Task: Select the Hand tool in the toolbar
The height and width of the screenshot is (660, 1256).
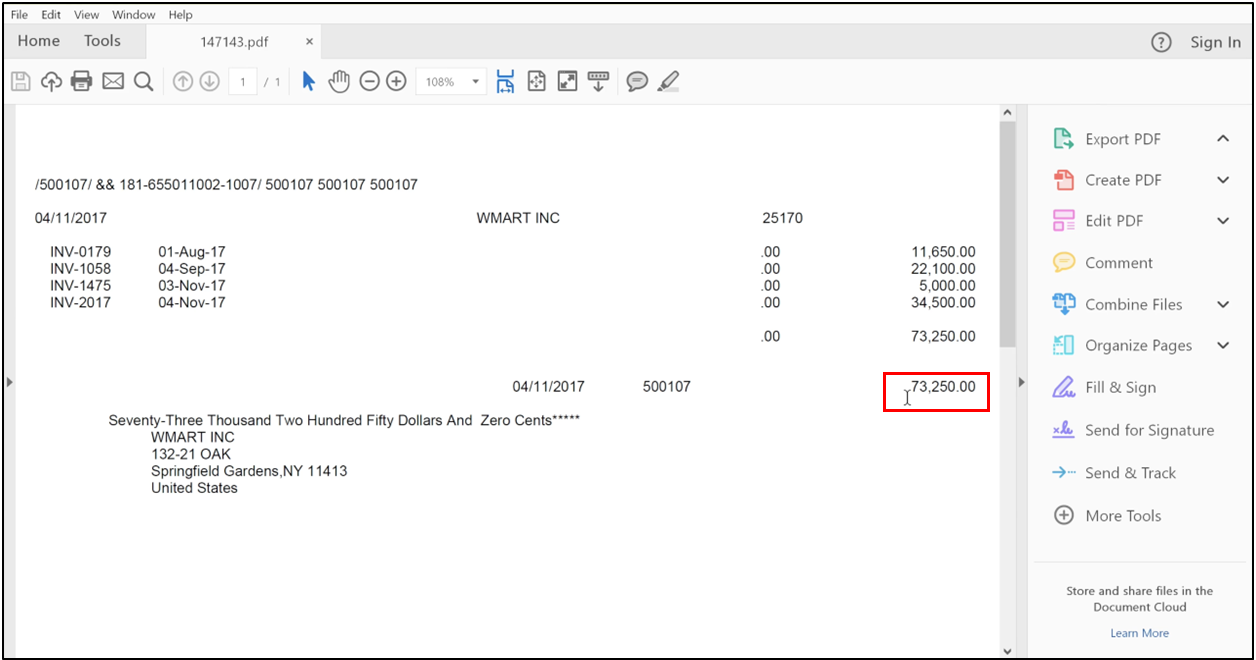Action: click(339, 81)
